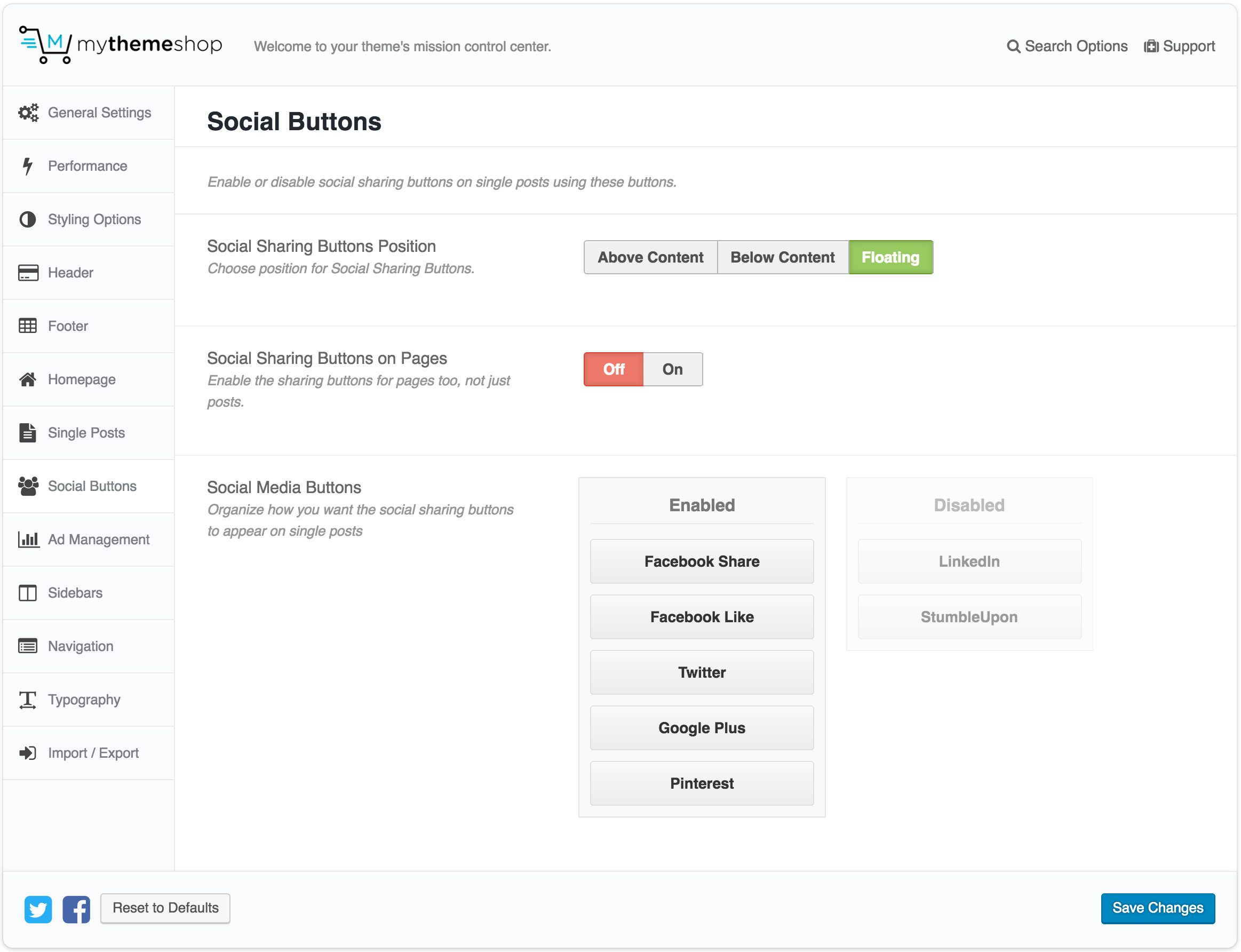Click the Import / Export arrow icon
This screenshot has height=952, width=1241.
coord(28,753)
